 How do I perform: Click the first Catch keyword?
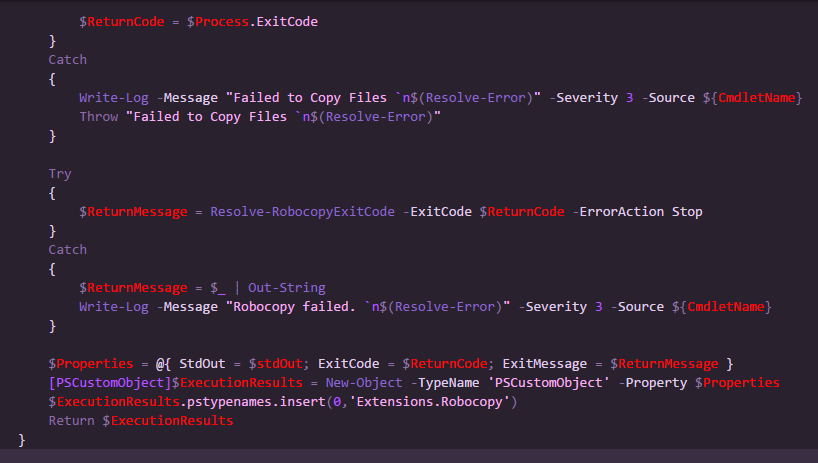coord(68,60)
